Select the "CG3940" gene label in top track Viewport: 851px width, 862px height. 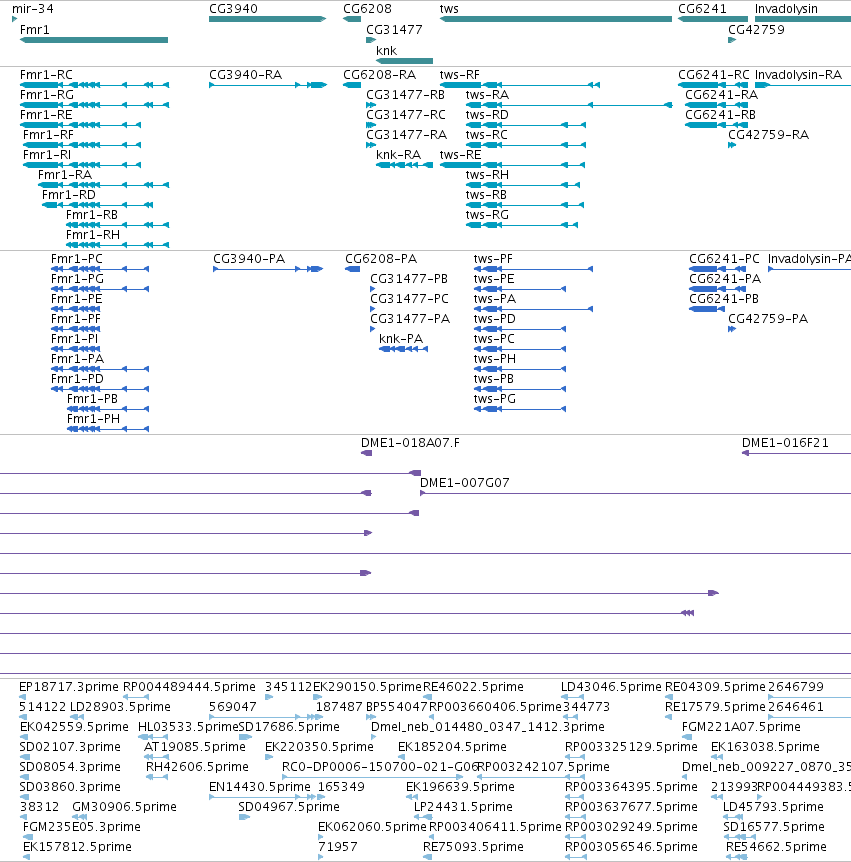(x=233, y=9)
